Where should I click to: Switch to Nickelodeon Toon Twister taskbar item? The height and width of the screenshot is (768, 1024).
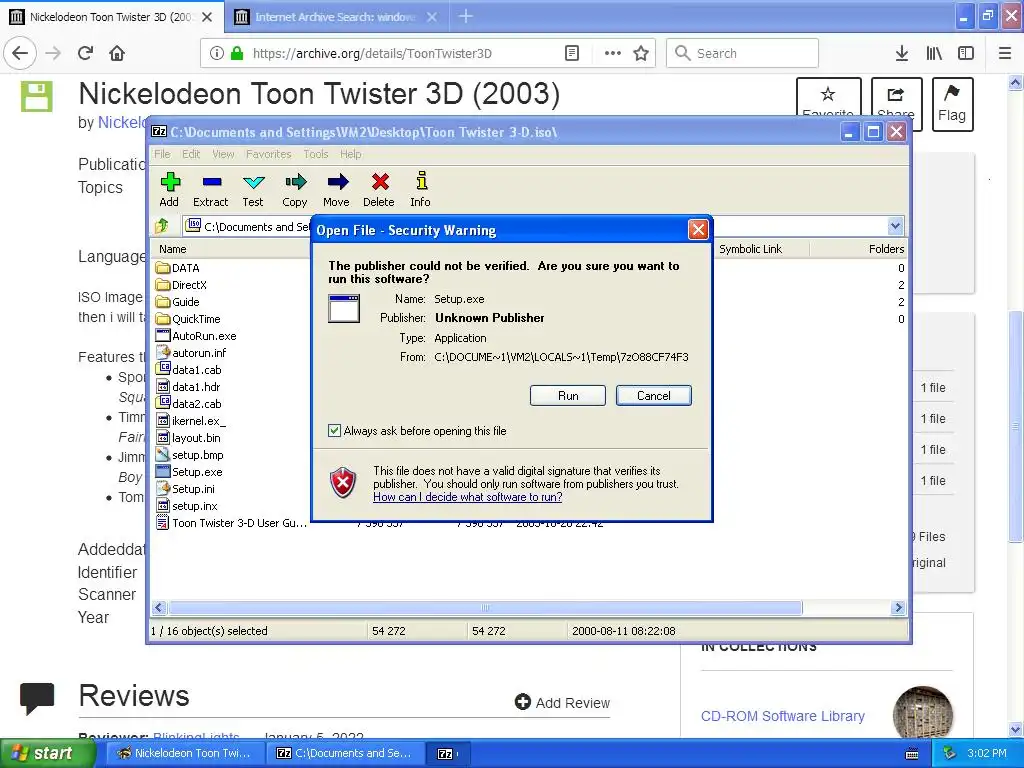tap(184, 753)
